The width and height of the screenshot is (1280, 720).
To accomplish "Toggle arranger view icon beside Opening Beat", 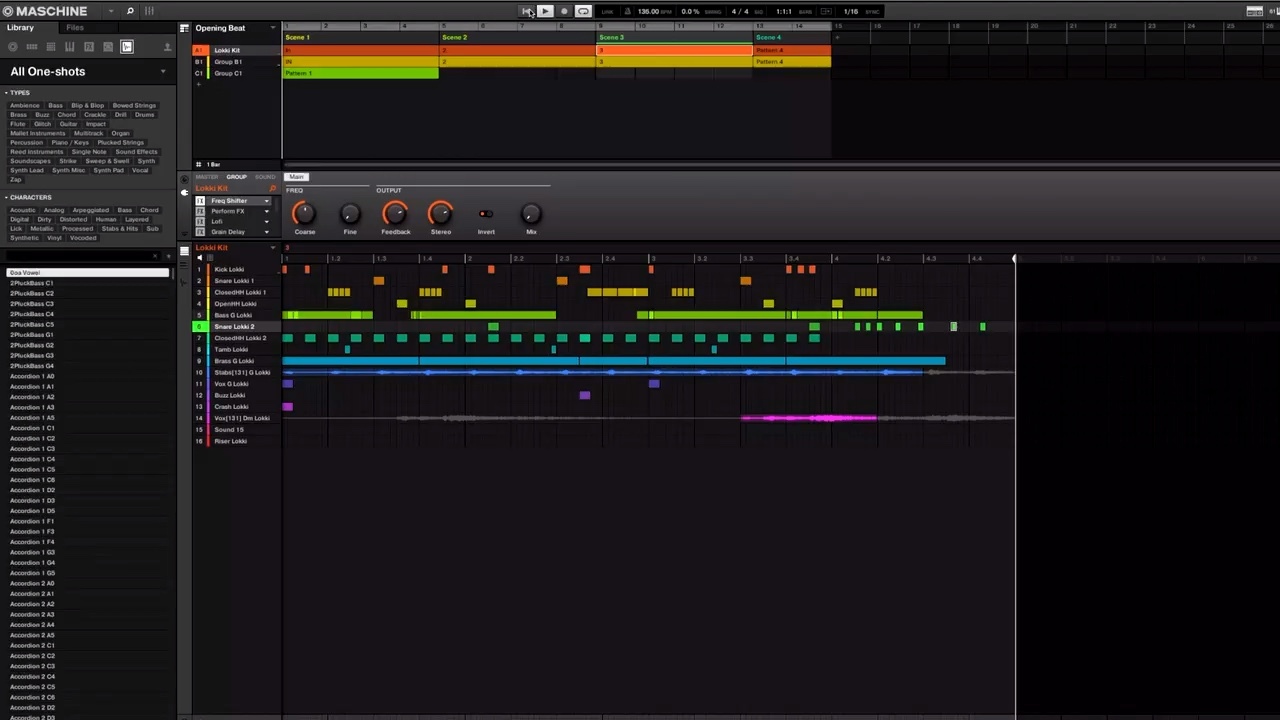I will (x=185, y=28).
